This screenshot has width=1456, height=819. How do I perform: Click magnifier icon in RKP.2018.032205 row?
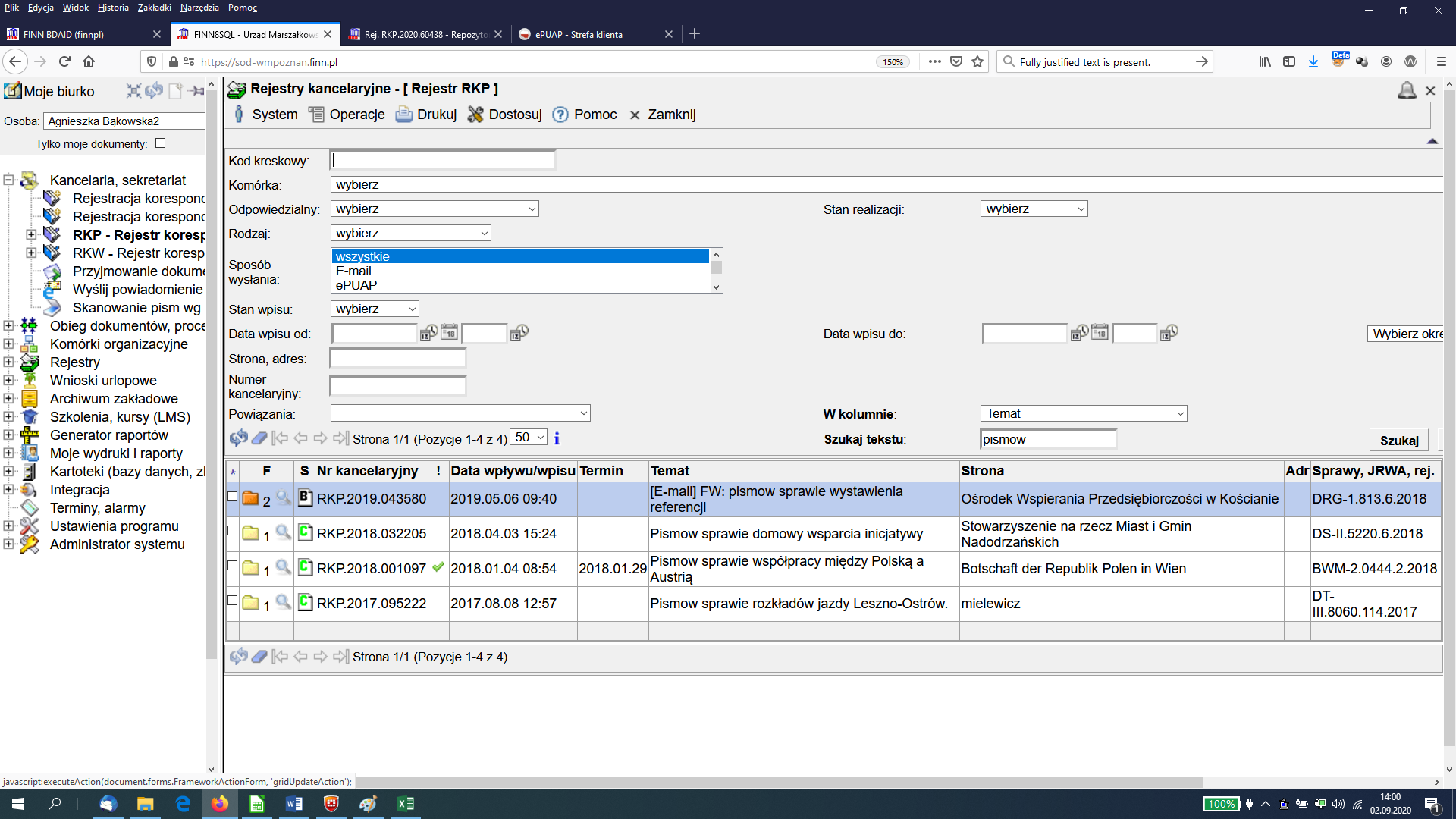[x=283, y=532]
